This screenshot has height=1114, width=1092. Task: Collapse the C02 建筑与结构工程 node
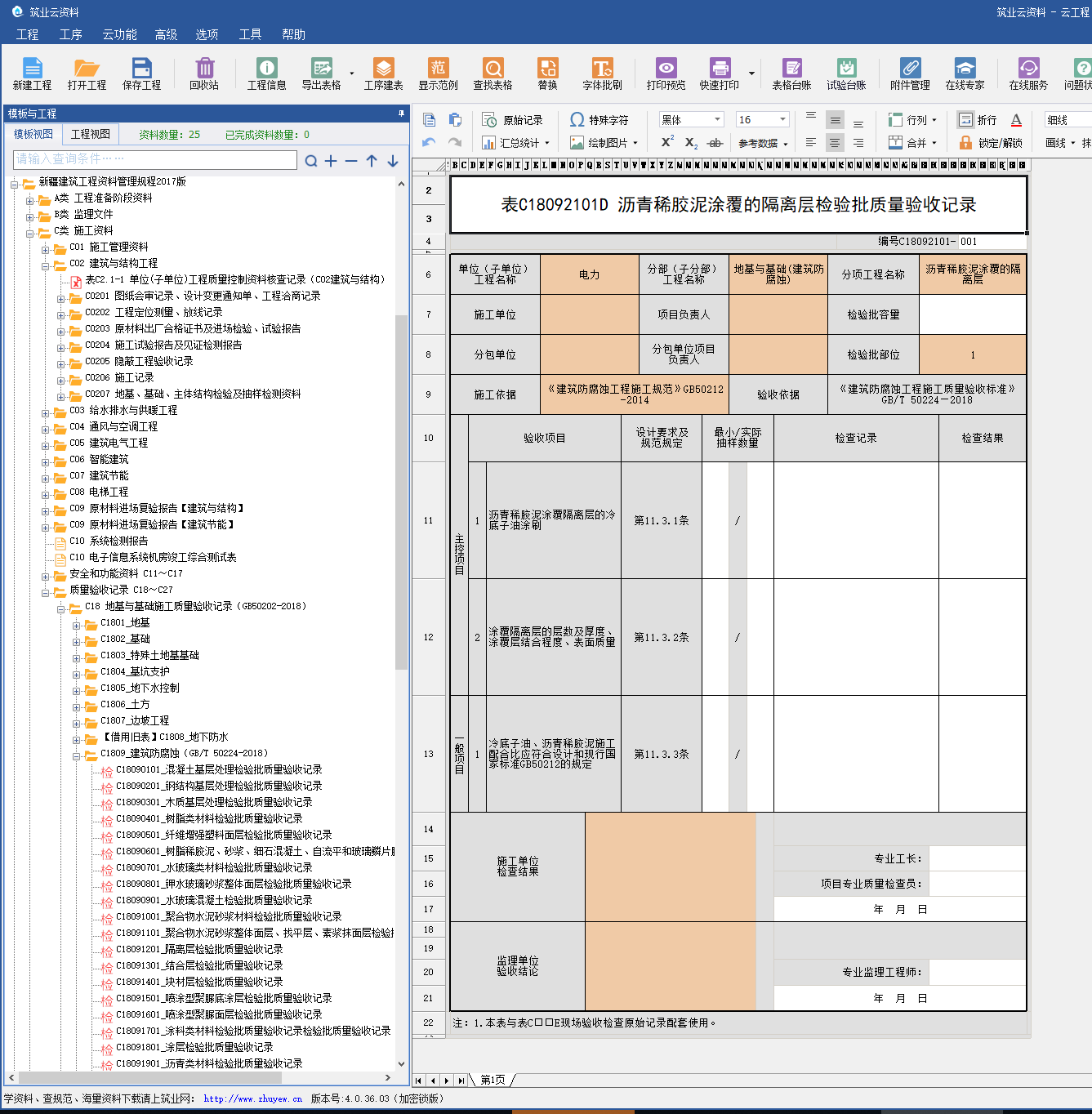click(x=46, y=265)
